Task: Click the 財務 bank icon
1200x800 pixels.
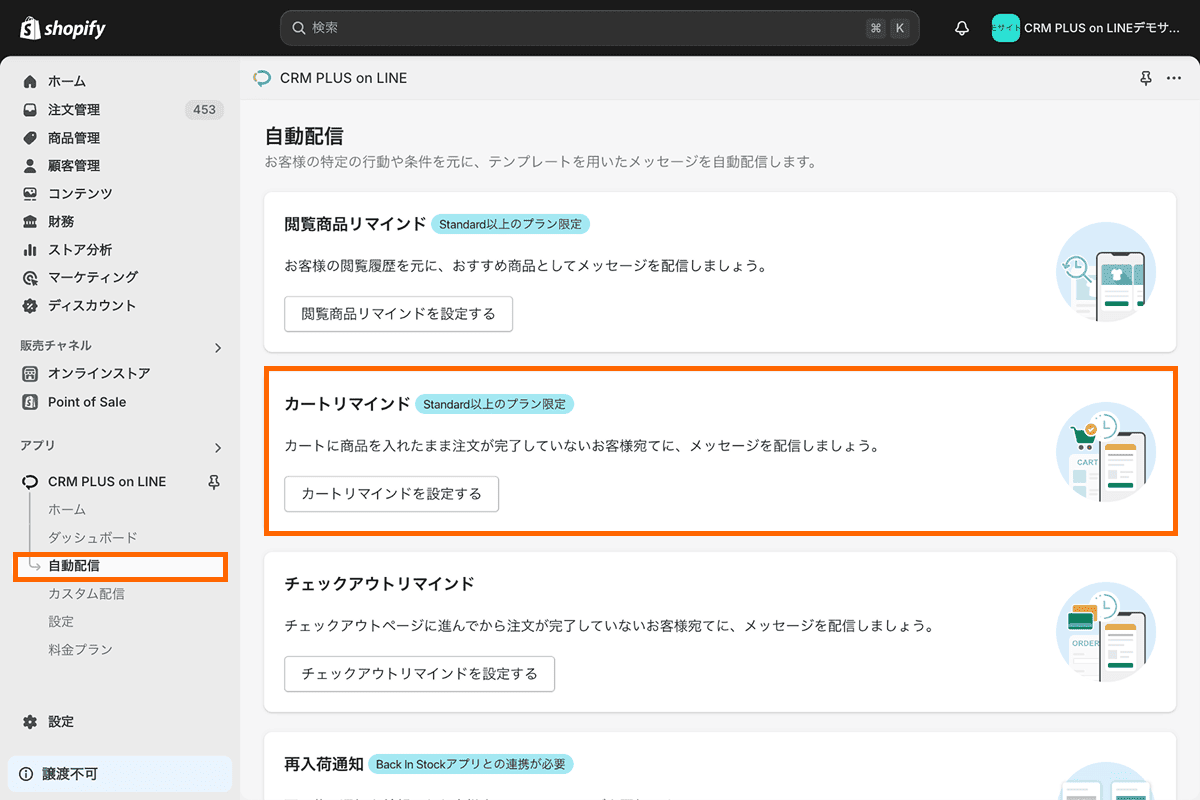Action: [x=30, y=222]
